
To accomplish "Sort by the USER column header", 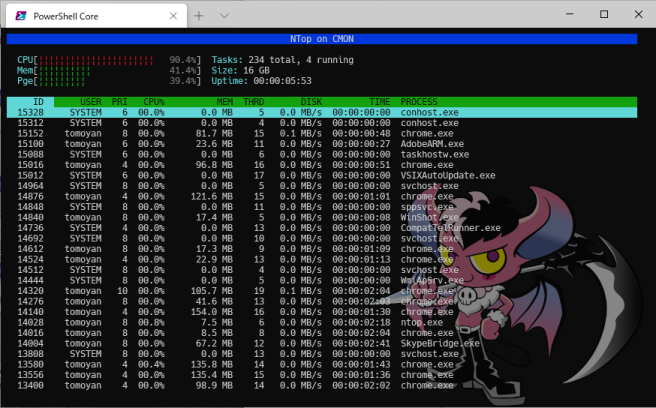I will coord(91,102).
